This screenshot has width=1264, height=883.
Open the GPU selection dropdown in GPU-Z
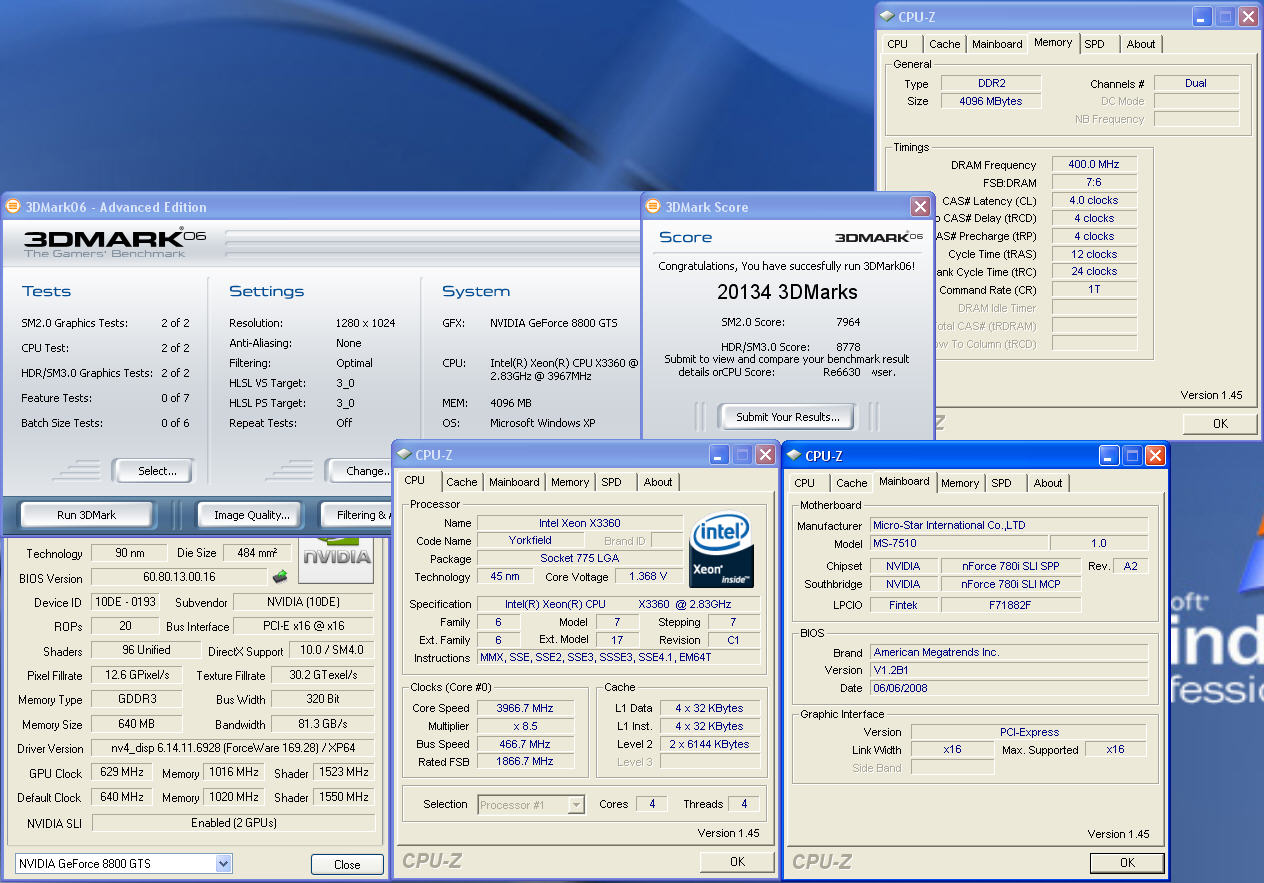(223, 863)
